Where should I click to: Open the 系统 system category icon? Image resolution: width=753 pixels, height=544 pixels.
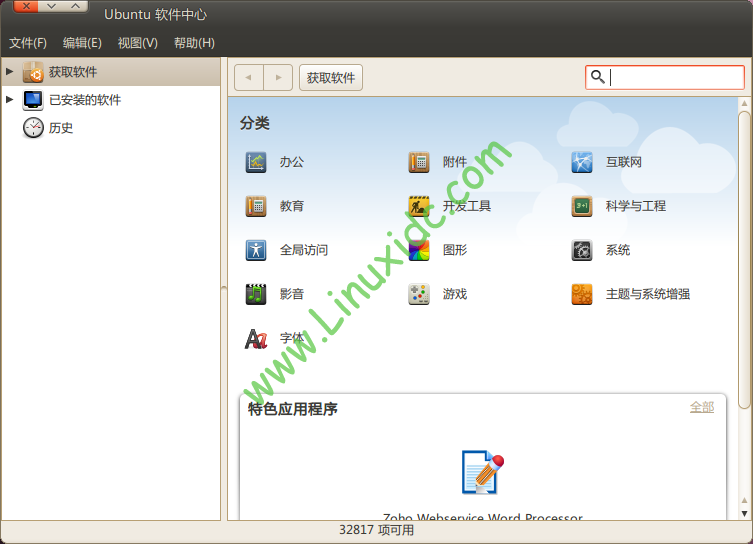(582, 250)
